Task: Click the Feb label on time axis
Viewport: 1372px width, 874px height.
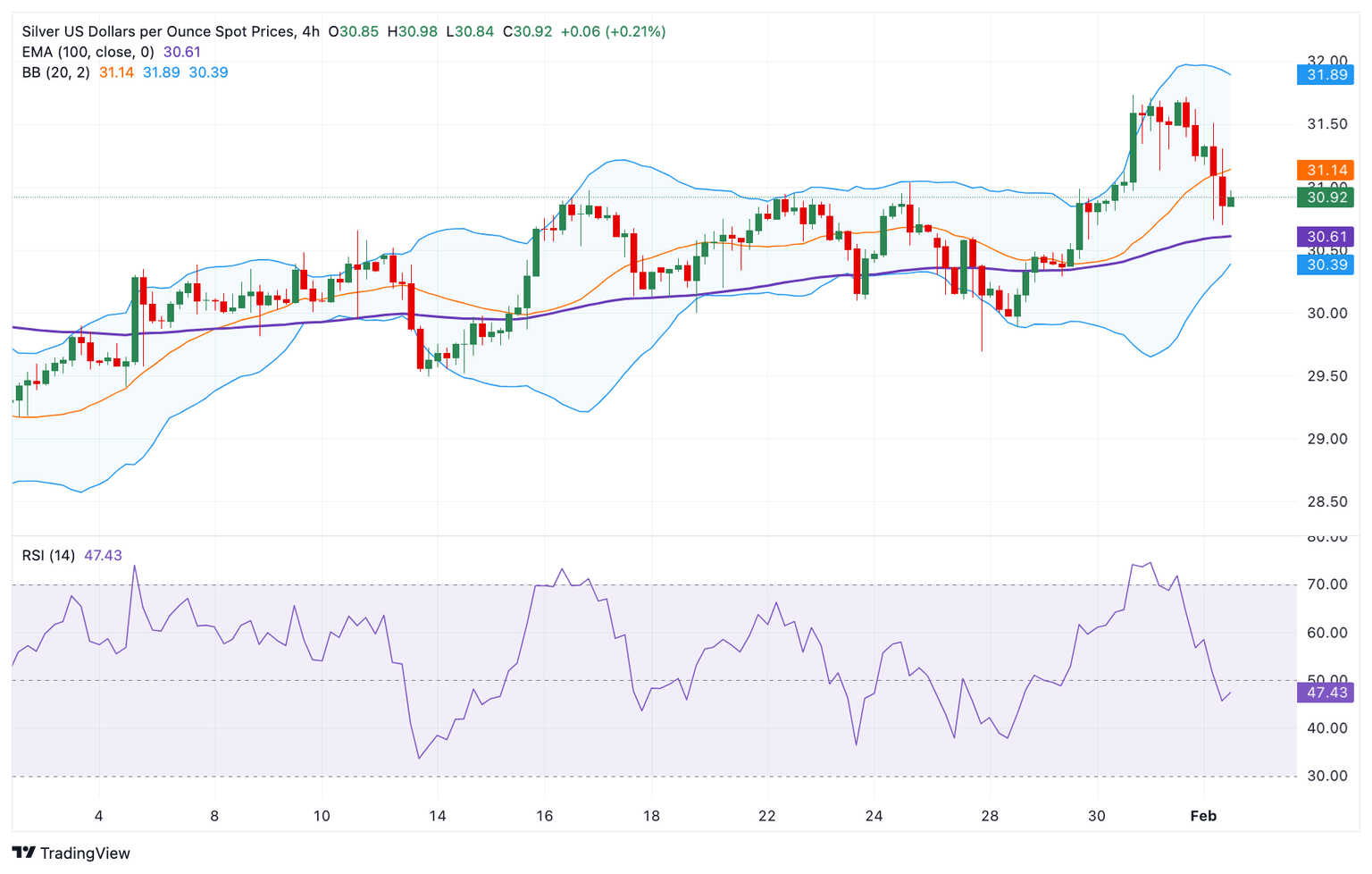Action: click(x=1203, y=815)
